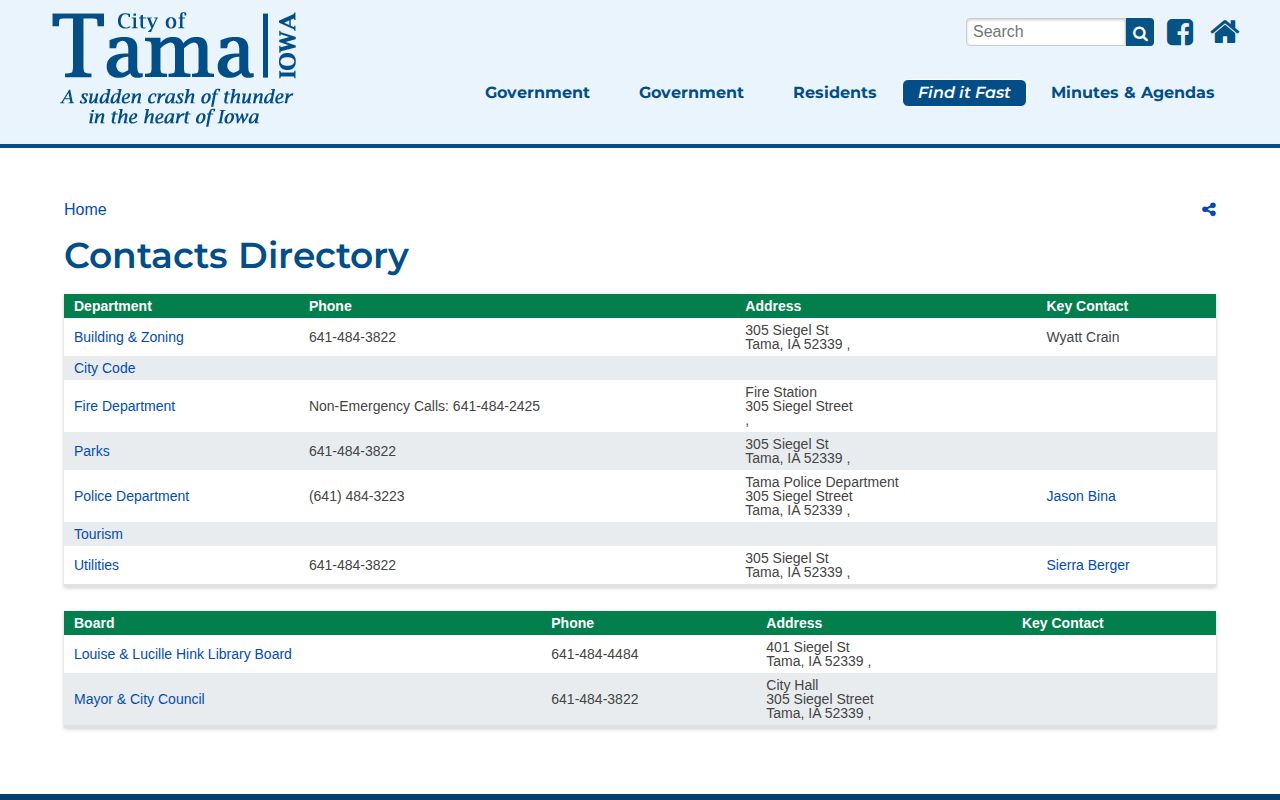Open the City Code link
Image resolution: width=1280 pixels, height=800 pixels.
[105, 368]
